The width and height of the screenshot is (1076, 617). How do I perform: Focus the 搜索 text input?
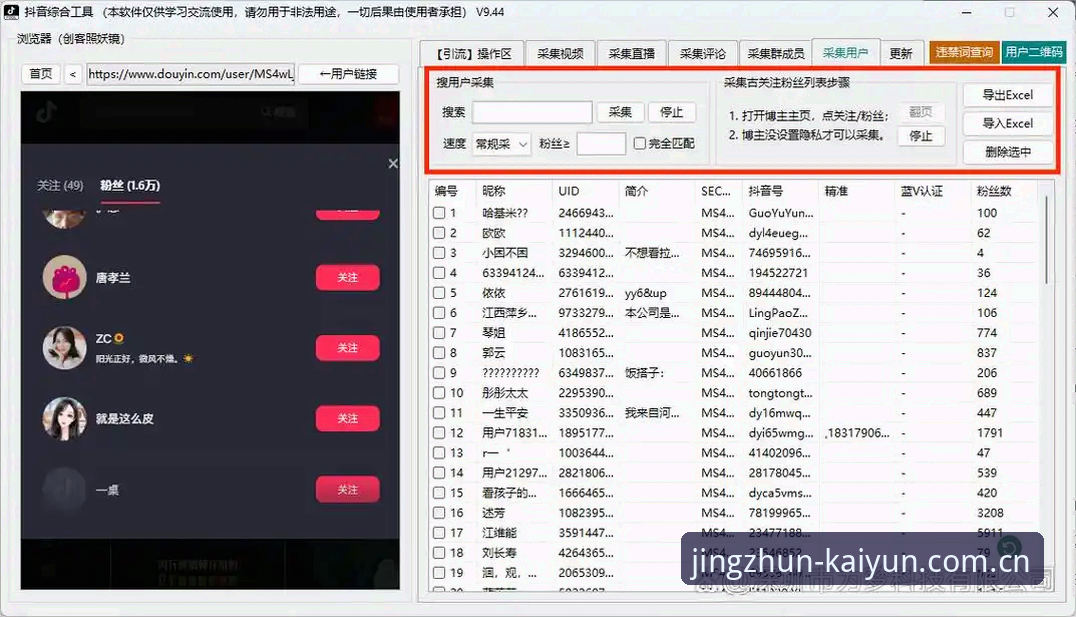(532, 112)
